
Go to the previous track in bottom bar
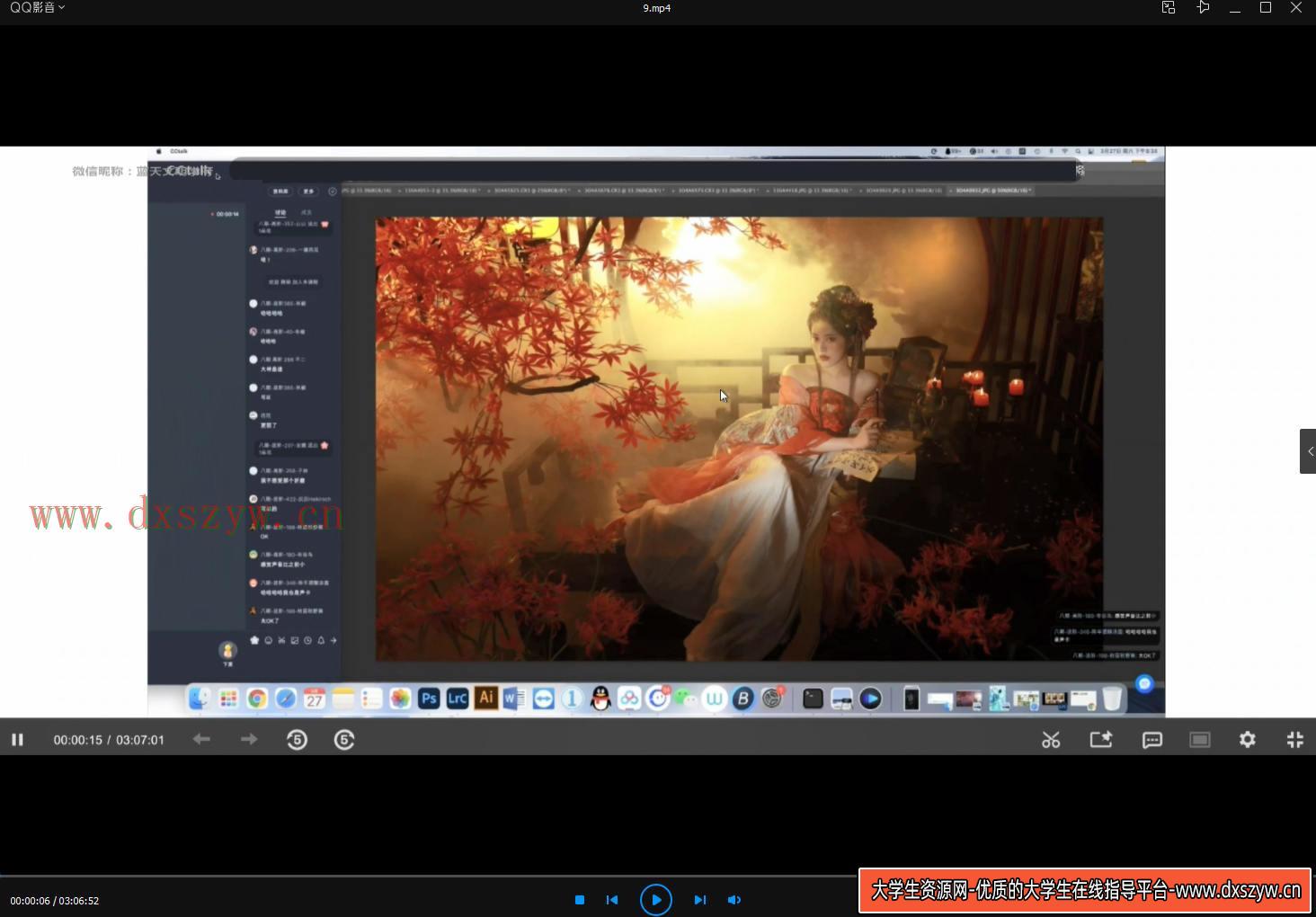612,900
